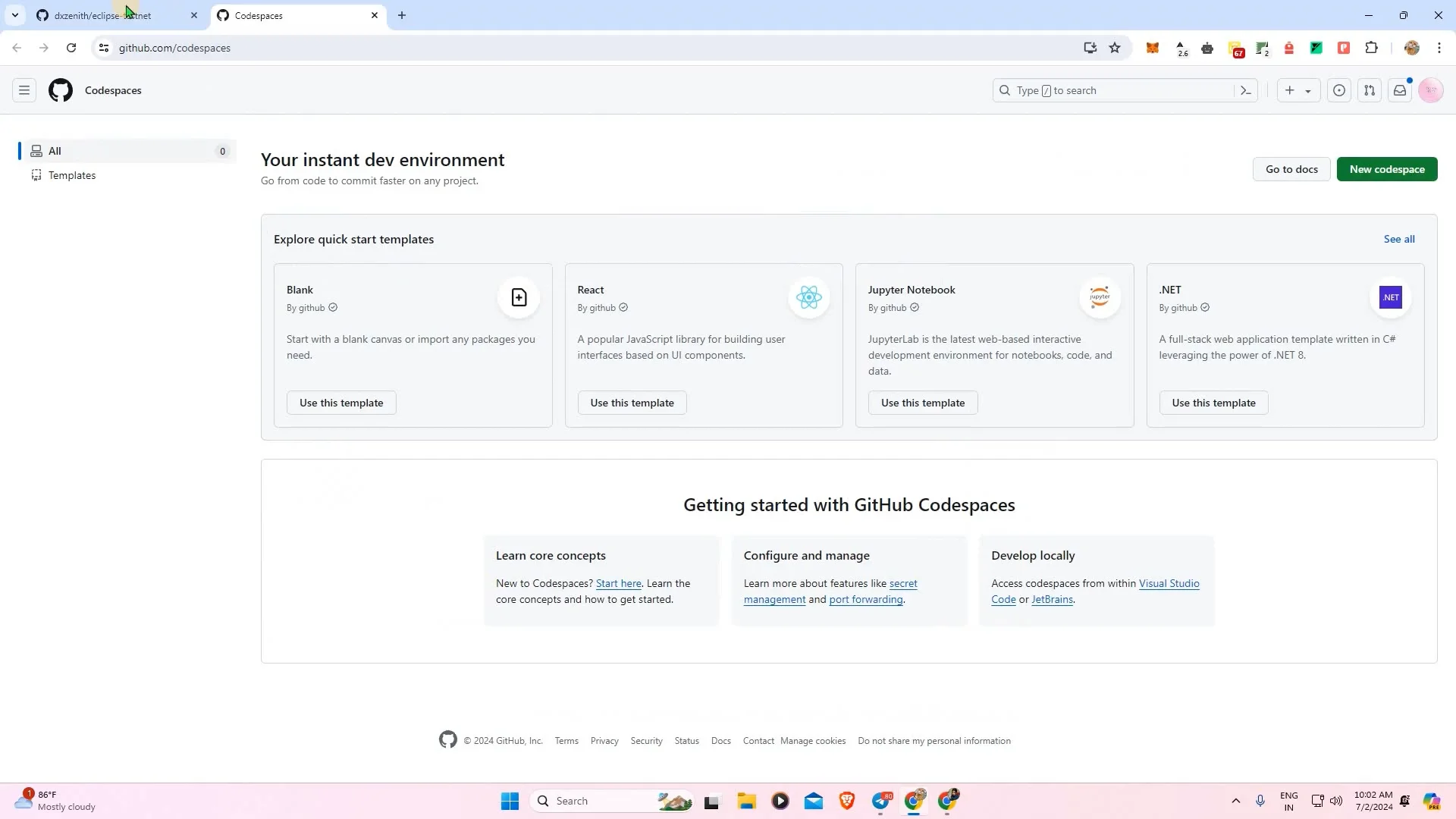Open the Issues icon in the header
The height and width of the screenshot is (819, 1456).
[x=1339, y=90]
